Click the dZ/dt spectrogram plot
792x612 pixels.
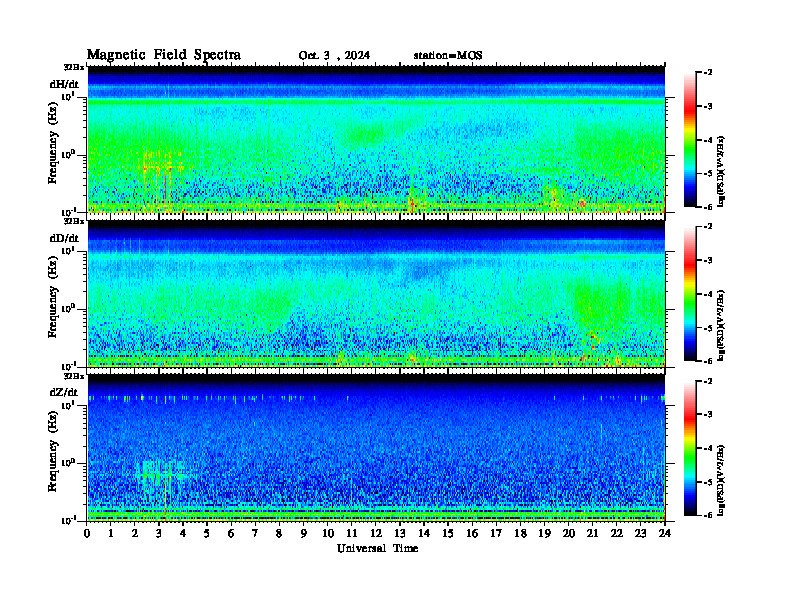coord(376,448)
